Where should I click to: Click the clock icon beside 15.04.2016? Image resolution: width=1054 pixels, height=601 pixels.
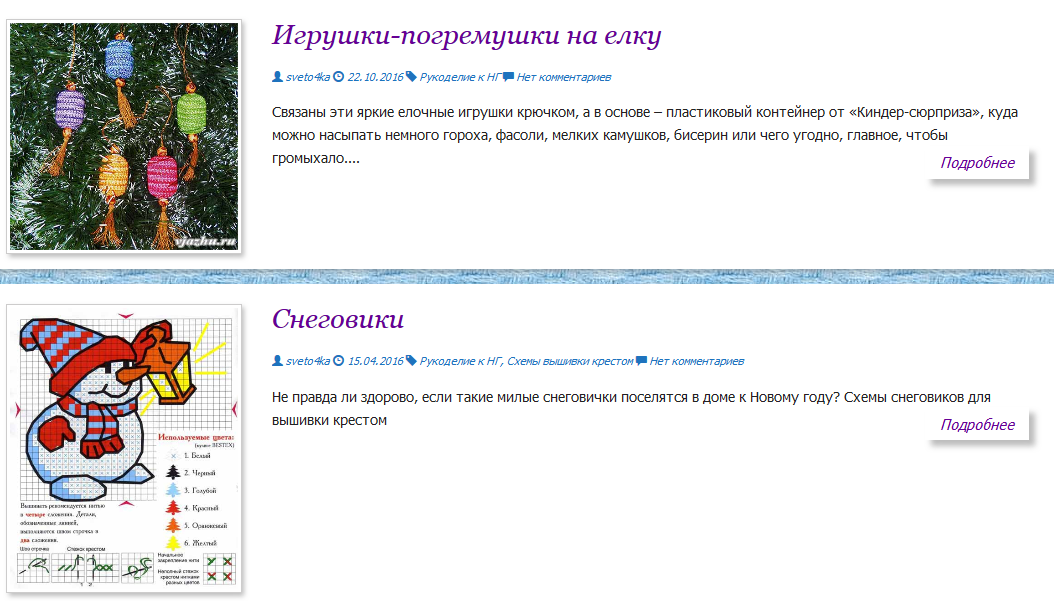pyautogui.click(x=339, y=361)
